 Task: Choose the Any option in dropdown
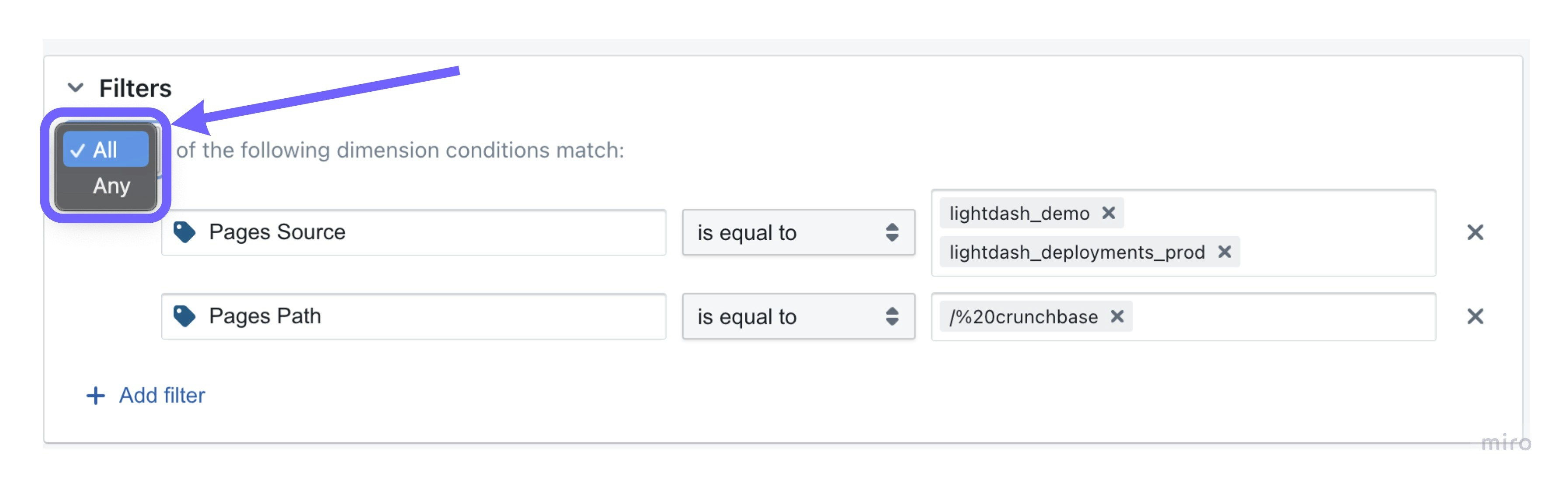pos(111,186)
